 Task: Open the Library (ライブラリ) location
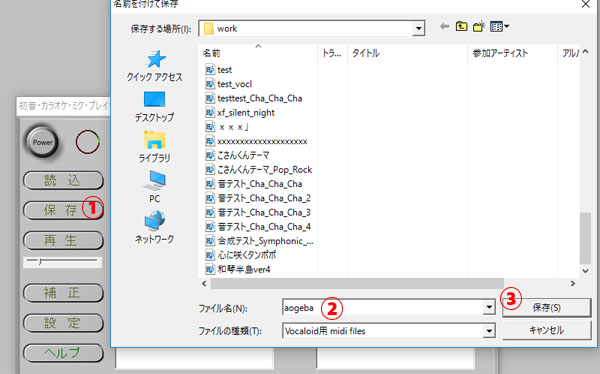(x=155, y=147)
